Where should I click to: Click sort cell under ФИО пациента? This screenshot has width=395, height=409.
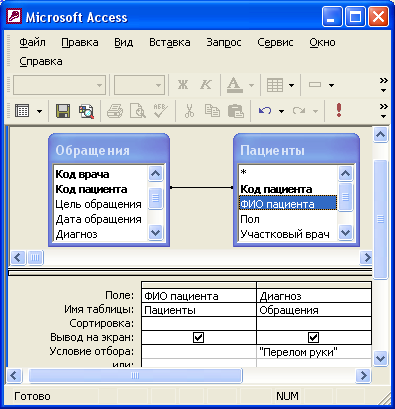click(x=199, y=323)
